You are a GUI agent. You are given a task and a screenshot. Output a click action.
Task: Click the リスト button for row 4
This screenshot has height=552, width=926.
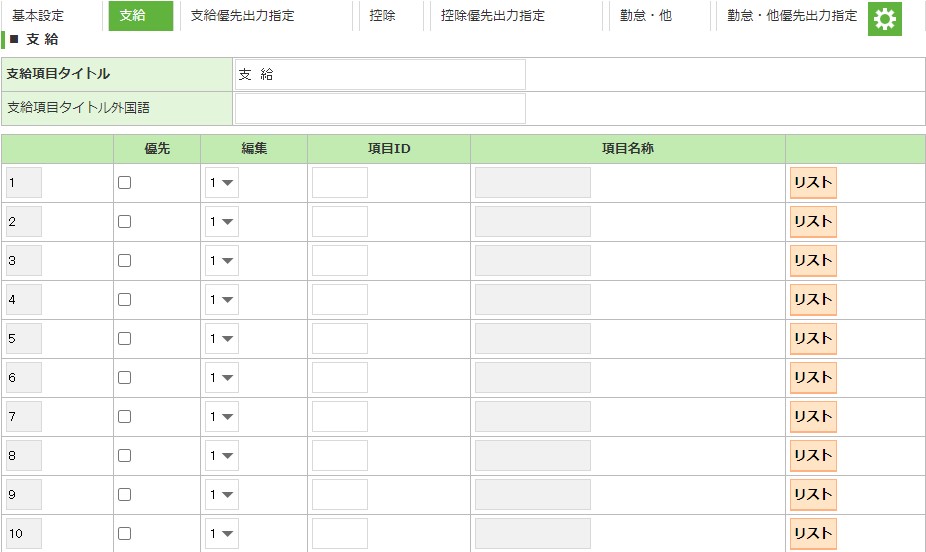(x=812, y=299)
